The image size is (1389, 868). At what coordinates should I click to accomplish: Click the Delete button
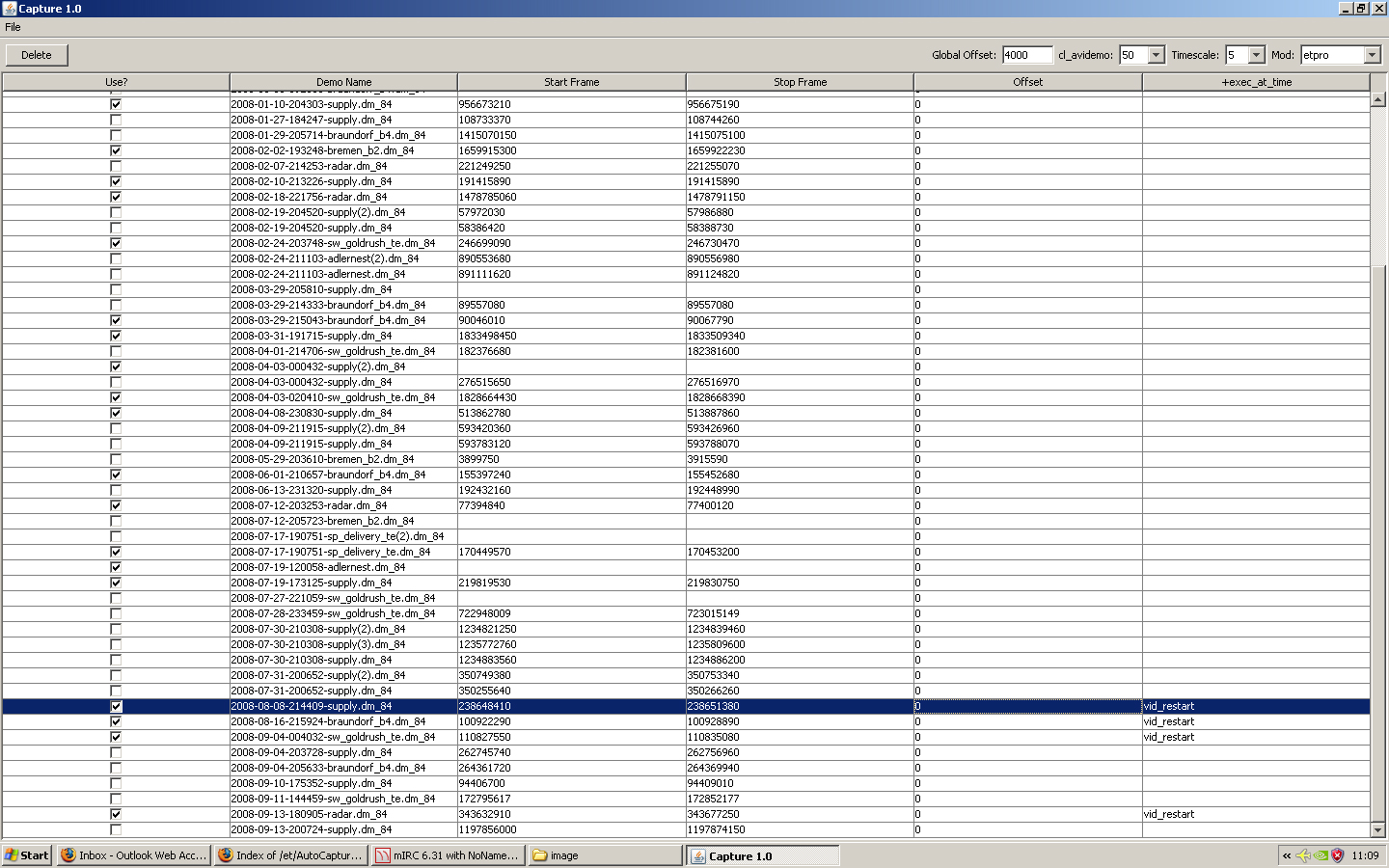tap(37, 55)
